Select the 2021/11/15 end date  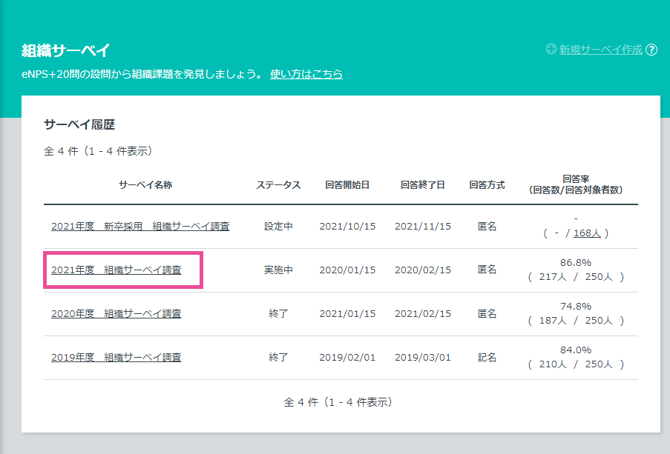(x=423, y=226)
